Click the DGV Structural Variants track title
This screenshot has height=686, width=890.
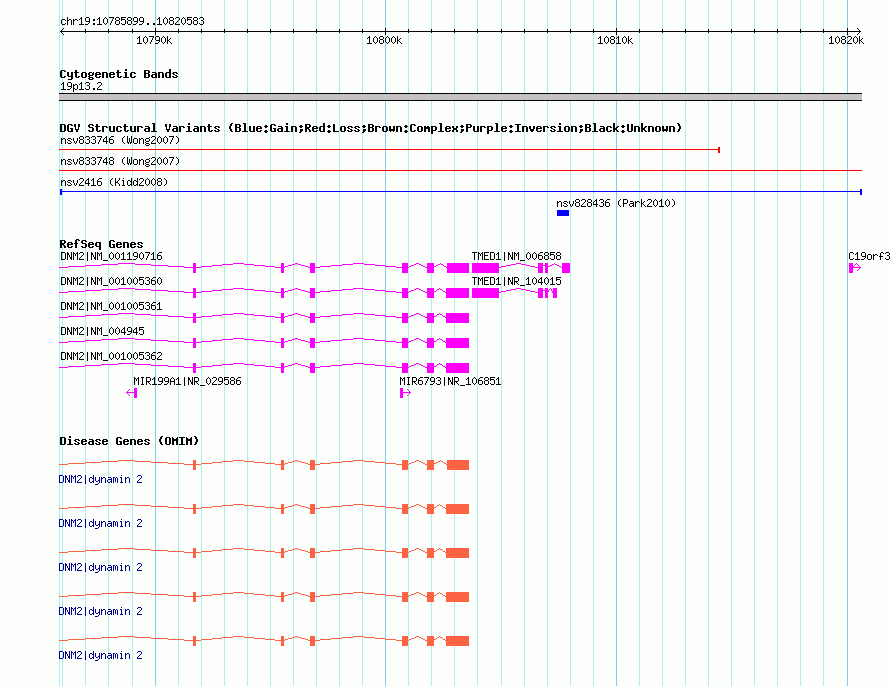click(x=371, y=128)
